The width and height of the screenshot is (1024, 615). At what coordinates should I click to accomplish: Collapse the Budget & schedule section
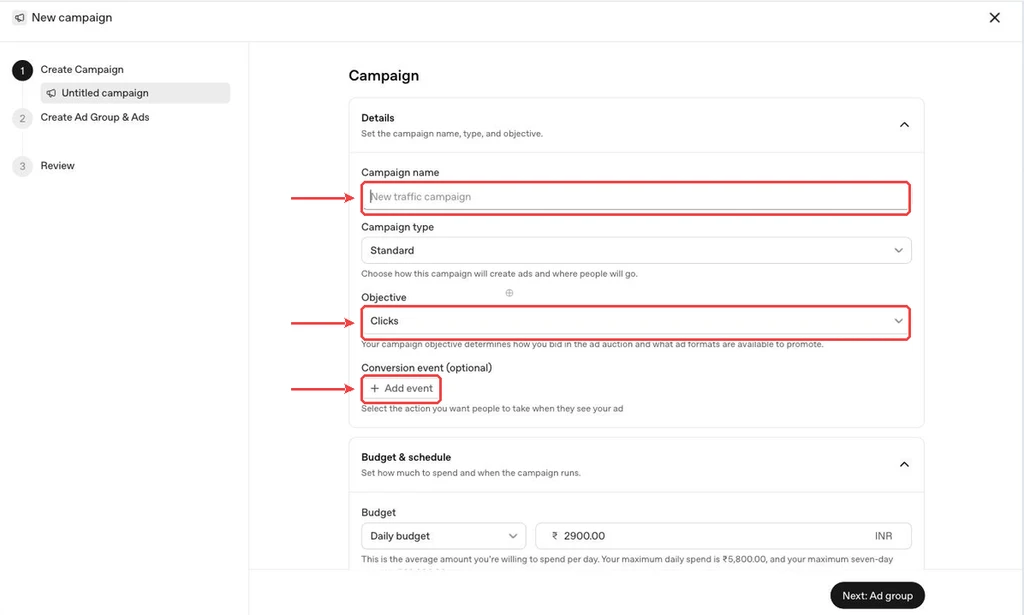904,464
